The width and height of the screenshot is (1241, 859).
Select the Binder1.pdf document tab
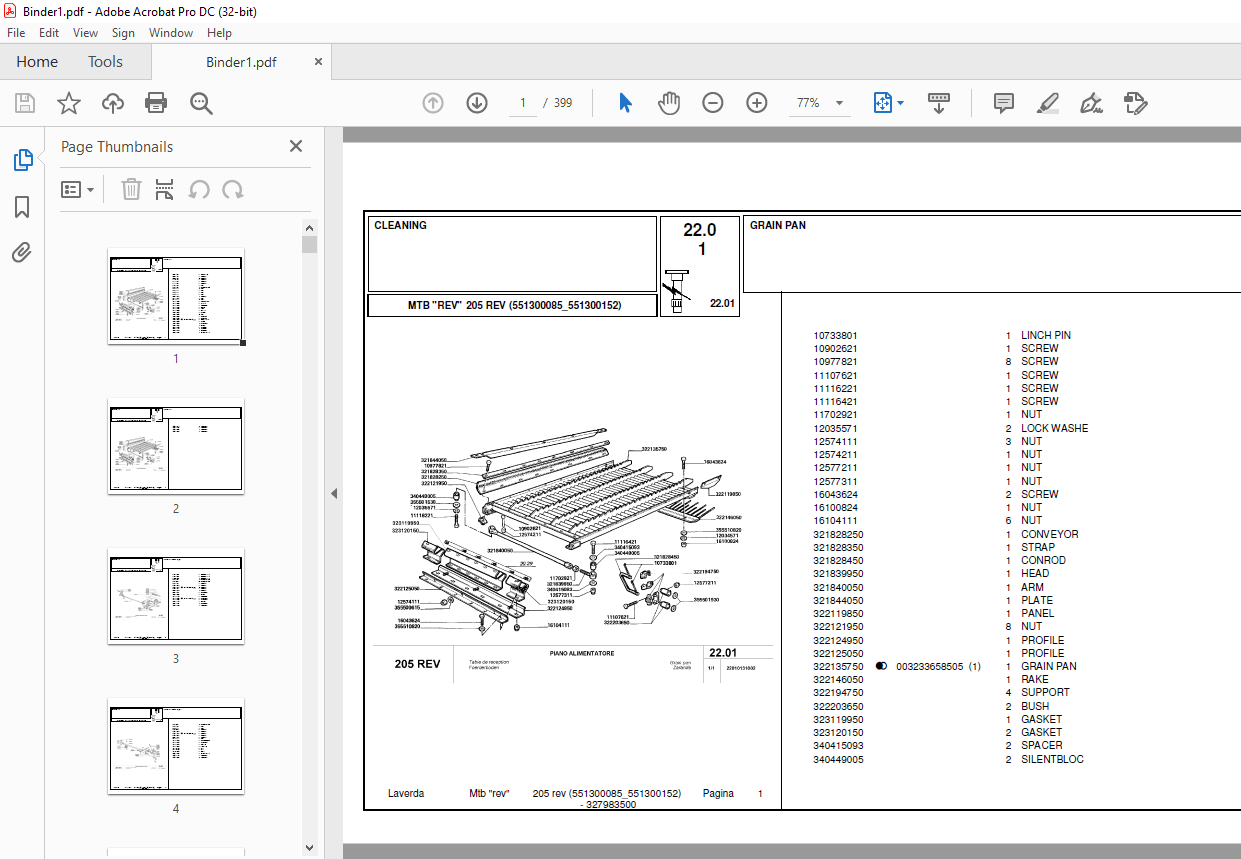pos(241,62)
